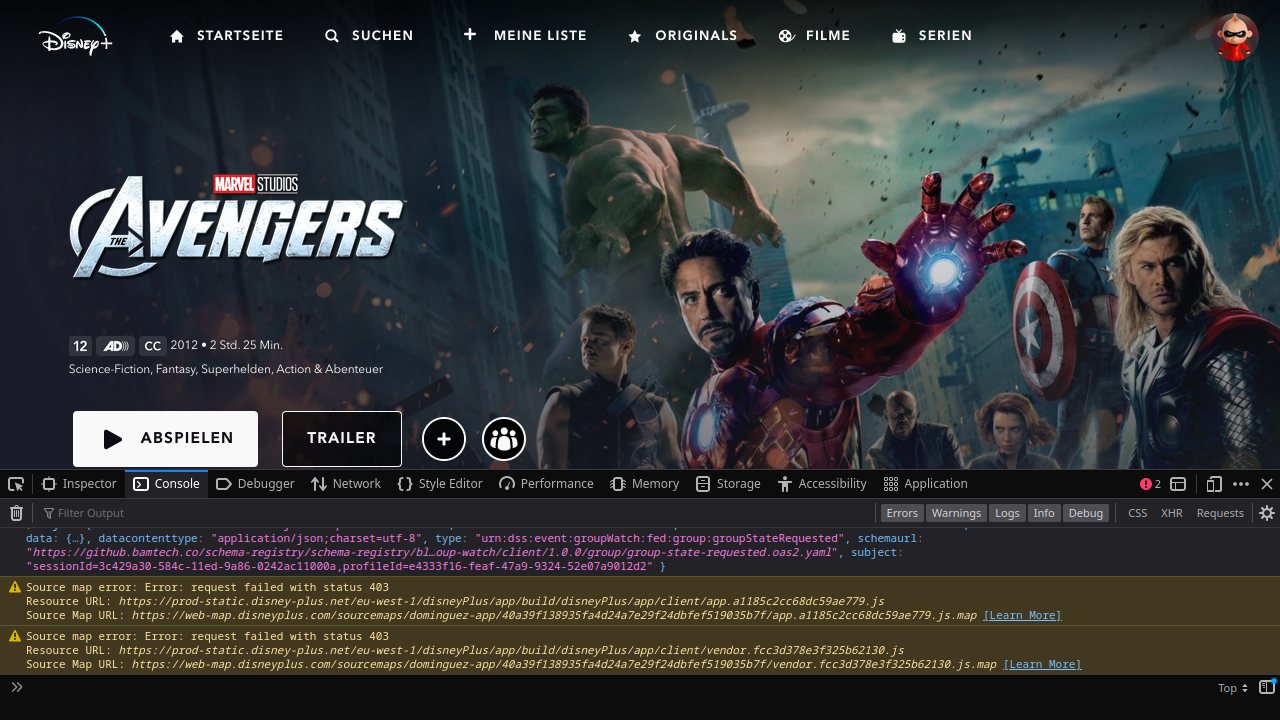The image size is (1280, 720).
Task: Add Avengers to watchlist with plus icon
Action: pyautogui.click(x=444, y=439)
